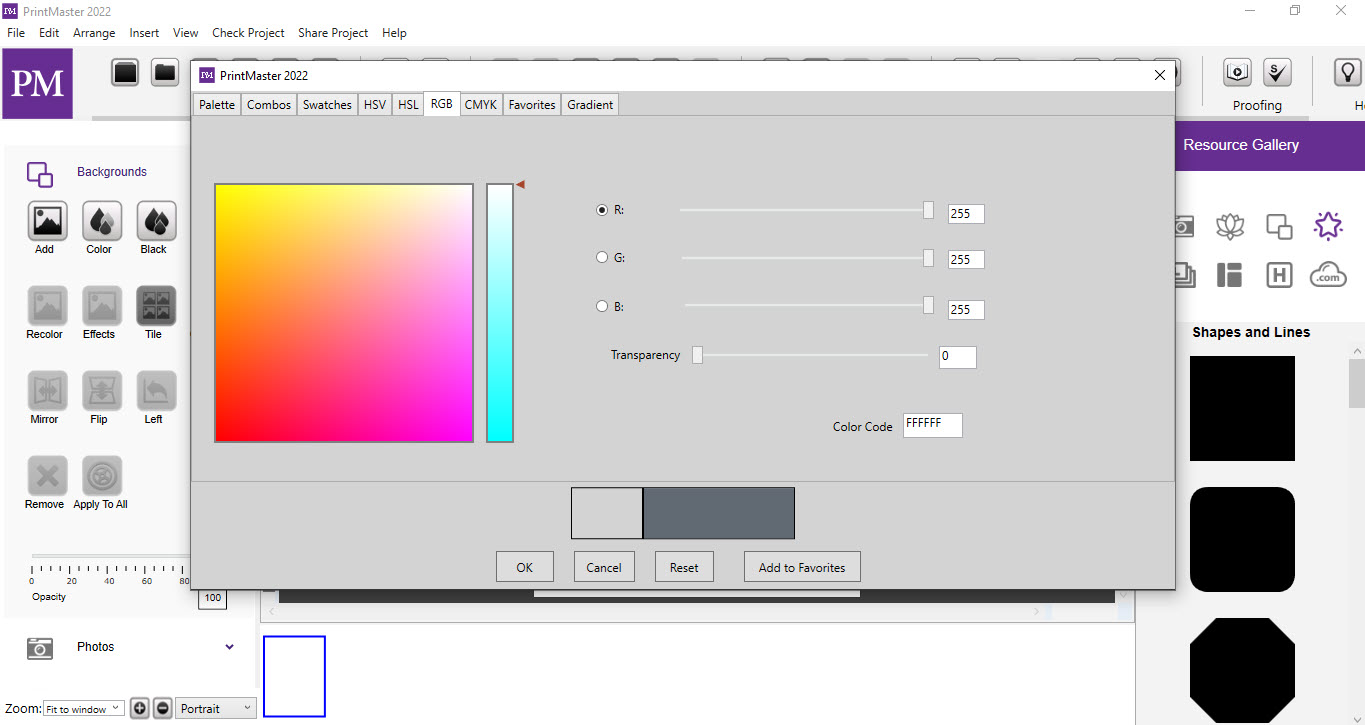Open the Gradient tab
The height and width of the screenshot is (725, 1365).
(x=590, y=104)
